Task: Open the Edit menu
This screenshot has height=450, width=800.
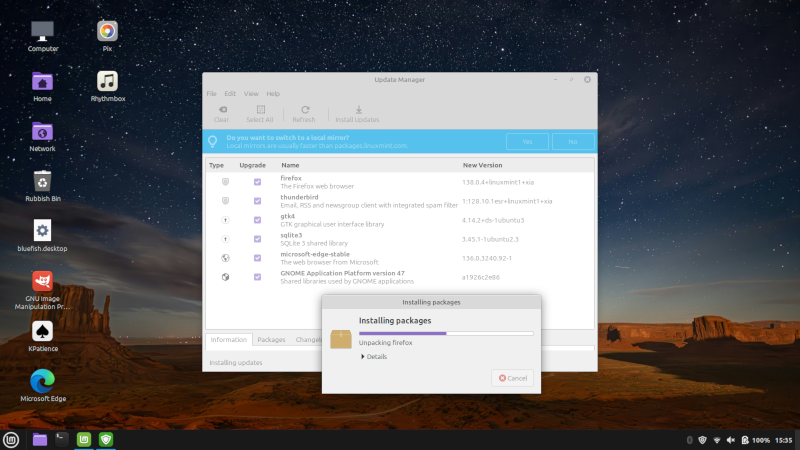Action: [x=230, y=93]
